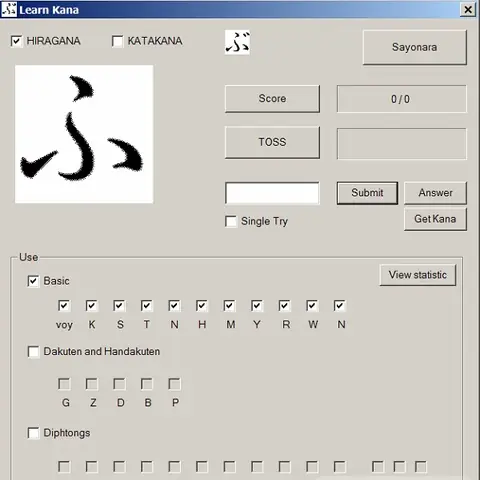Viewport: 480px width, 480px height.
Task: Click the 0 / 0 score display
Action: (402, 99)
